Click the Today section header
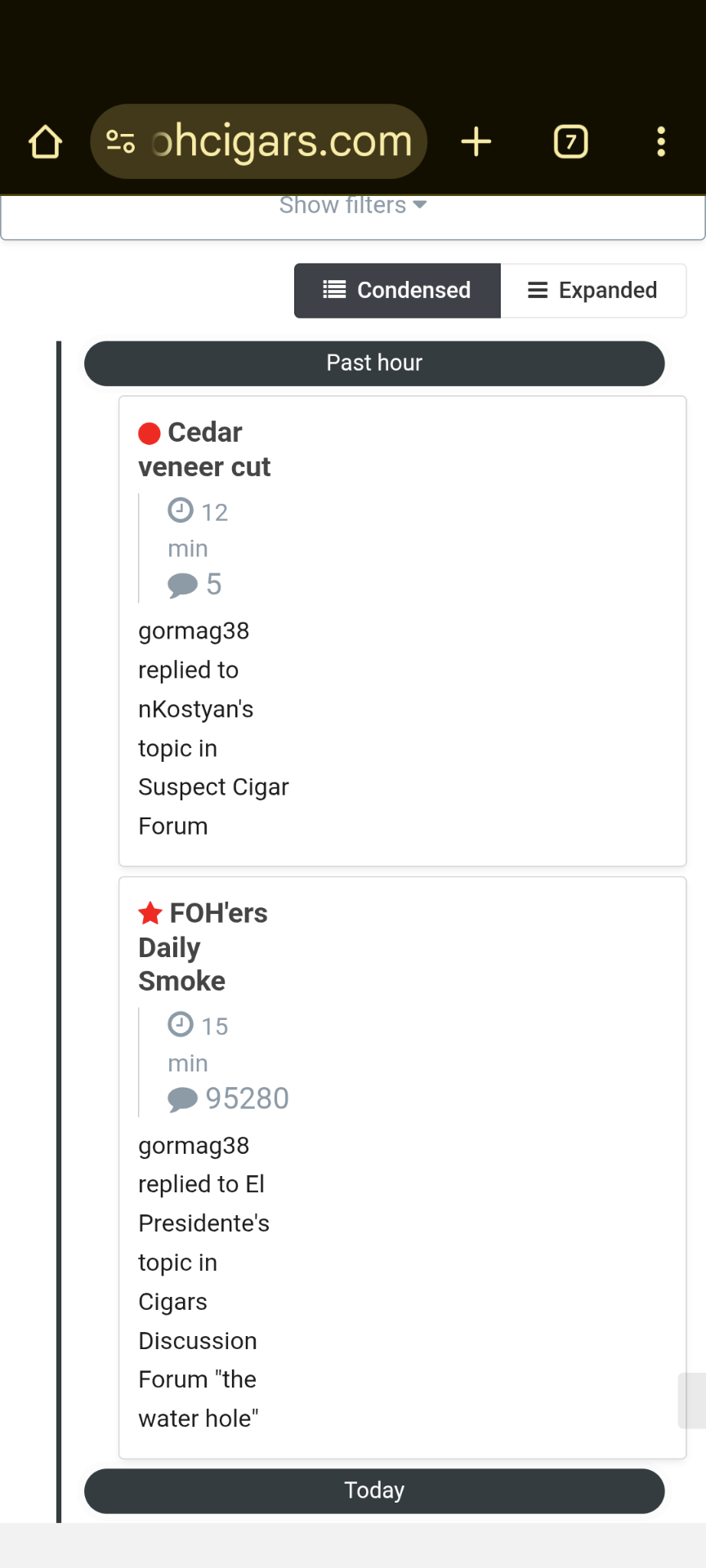Viewport: 706px width, 1568px height. tap(374, 1490)
